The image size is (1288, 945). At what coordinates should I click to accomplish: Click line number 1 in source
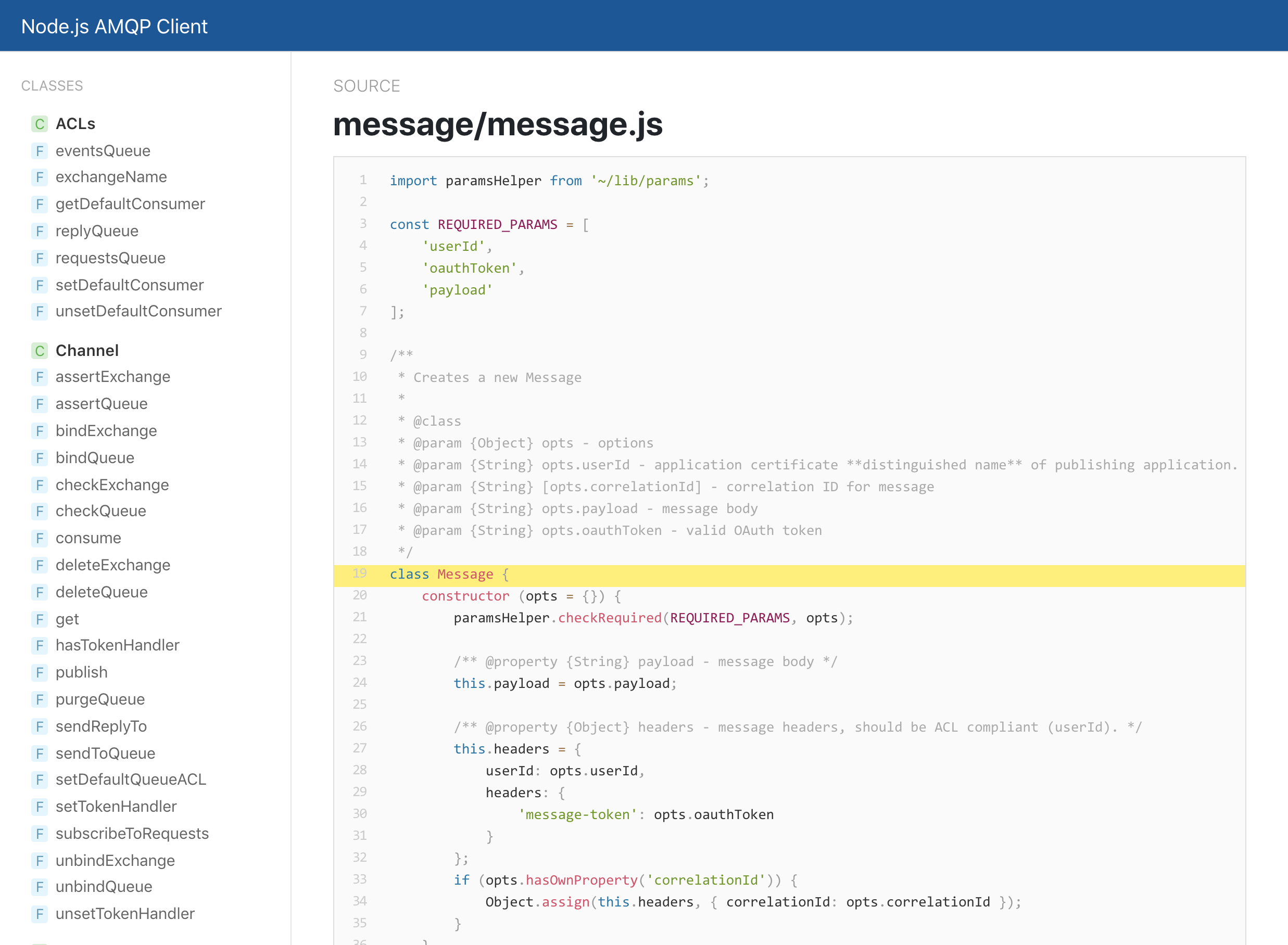(x=363, y=180)
